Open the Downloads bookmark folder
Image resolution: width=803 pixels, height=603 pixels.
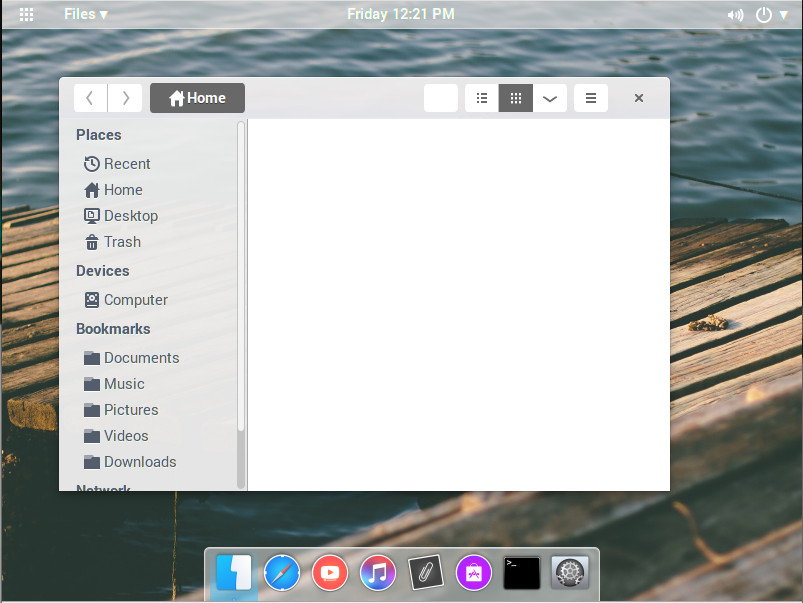(139, 462)
